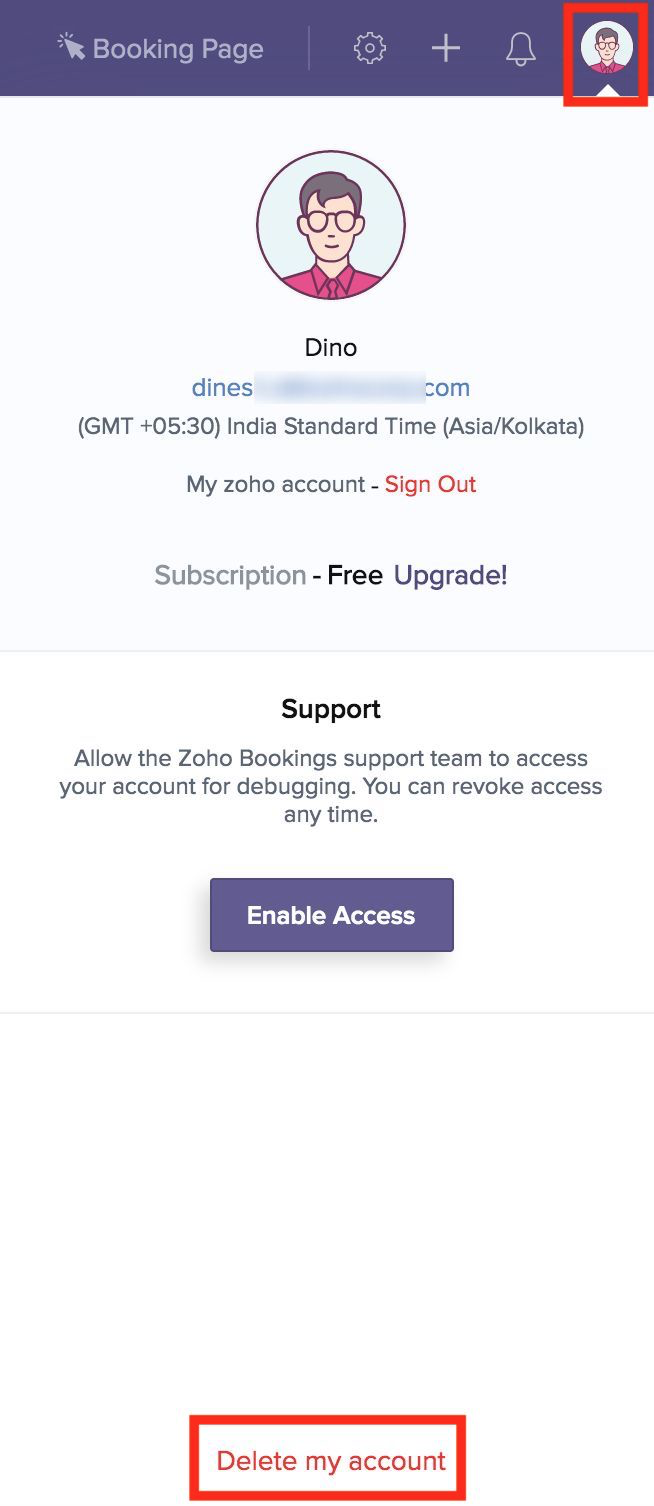Image resolution: width=654 pixels, height=1506 pixels.
Task: Open the settings gear icon
Action: [370, 48]
